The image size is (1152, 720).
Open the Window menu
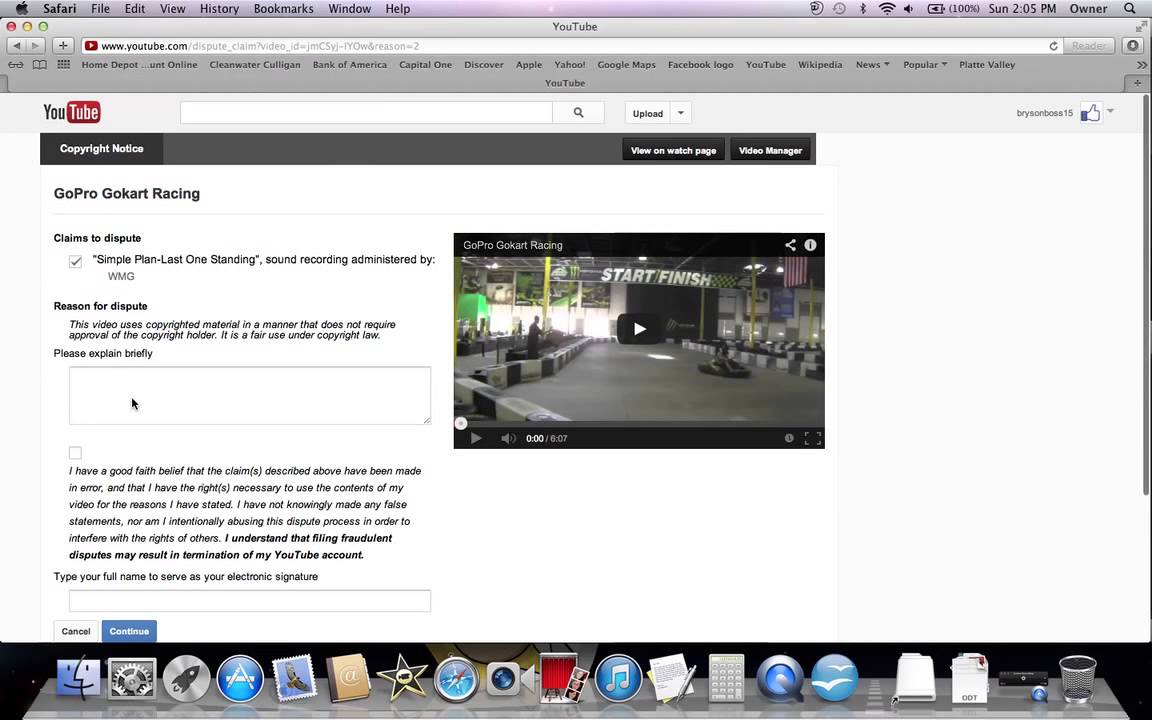[349, 9]
